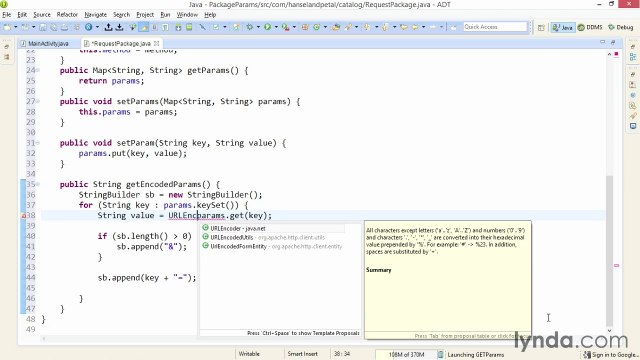Image resolution: width=640 pixels, height=360 pixels.
Task: Click the garbage collector trash icon
Action: 440,354
